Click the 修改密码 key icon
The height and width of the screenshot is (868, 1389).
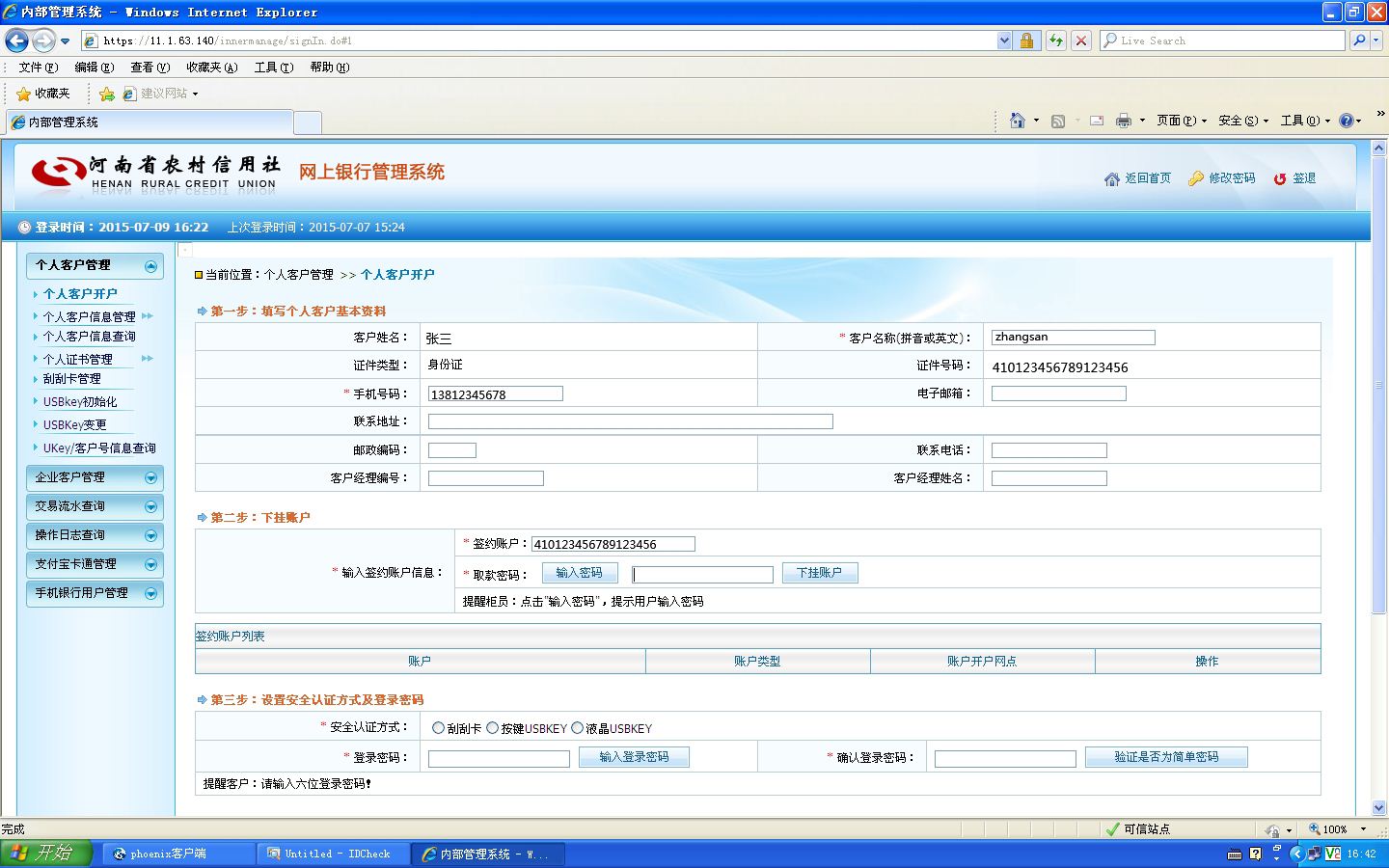[1196, 178]
